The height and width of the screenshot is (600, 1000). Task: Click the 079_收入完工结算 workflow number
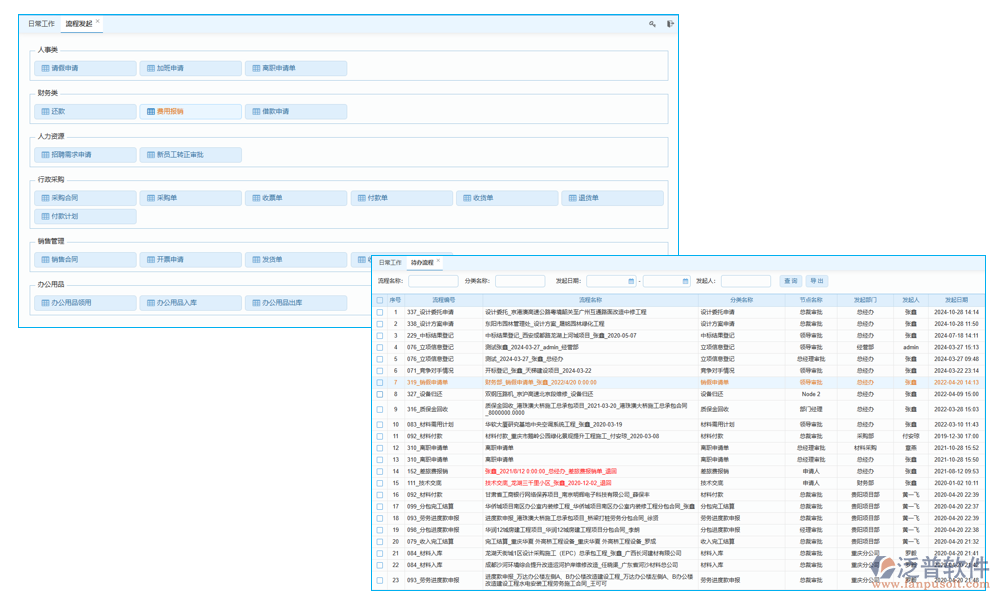pyautogui.click(x=430, y=542)
